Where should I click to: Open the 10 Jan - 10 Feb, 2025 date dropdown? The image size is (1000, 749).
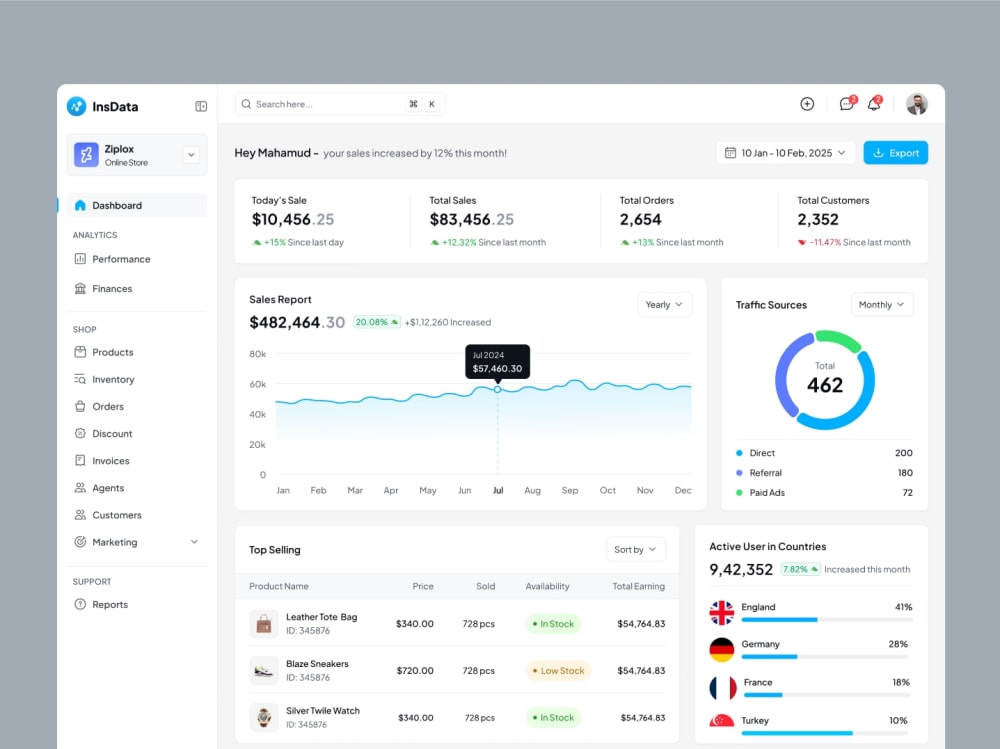786,152
